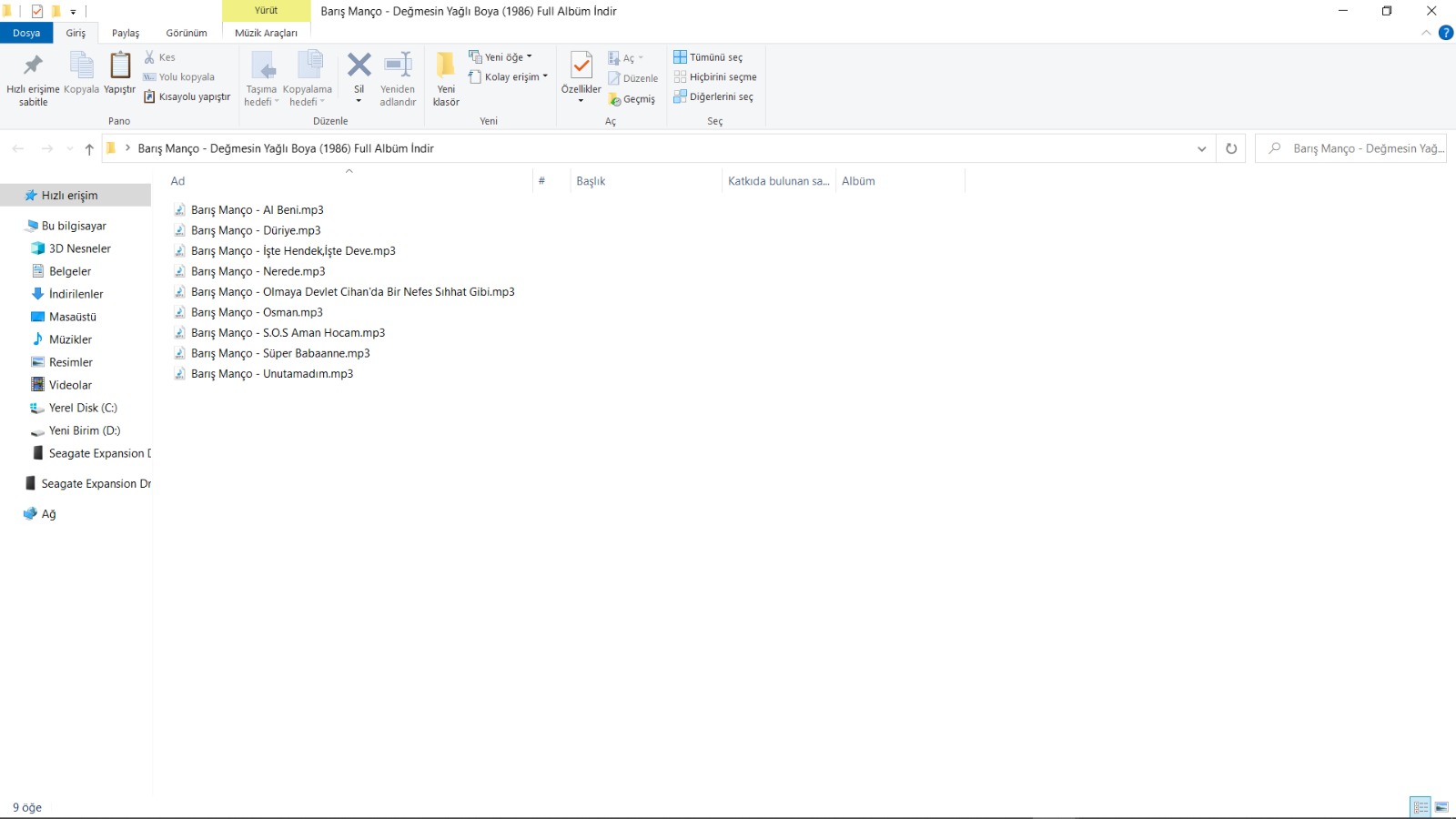Sort by the Başlık column header
This screenshot has height=819, width=1456.
point(645,181)
